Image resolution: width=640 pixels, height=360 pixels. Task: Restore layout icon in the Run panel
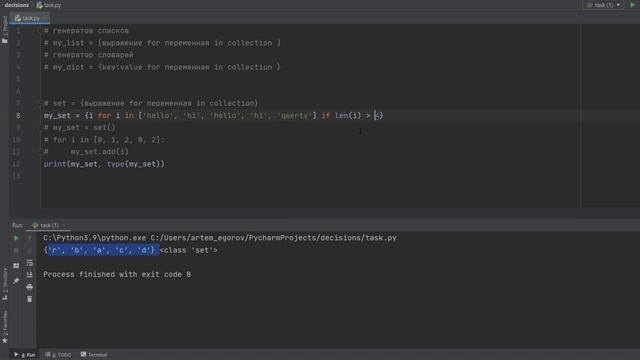pyautogui.click(x=16, y=266)
